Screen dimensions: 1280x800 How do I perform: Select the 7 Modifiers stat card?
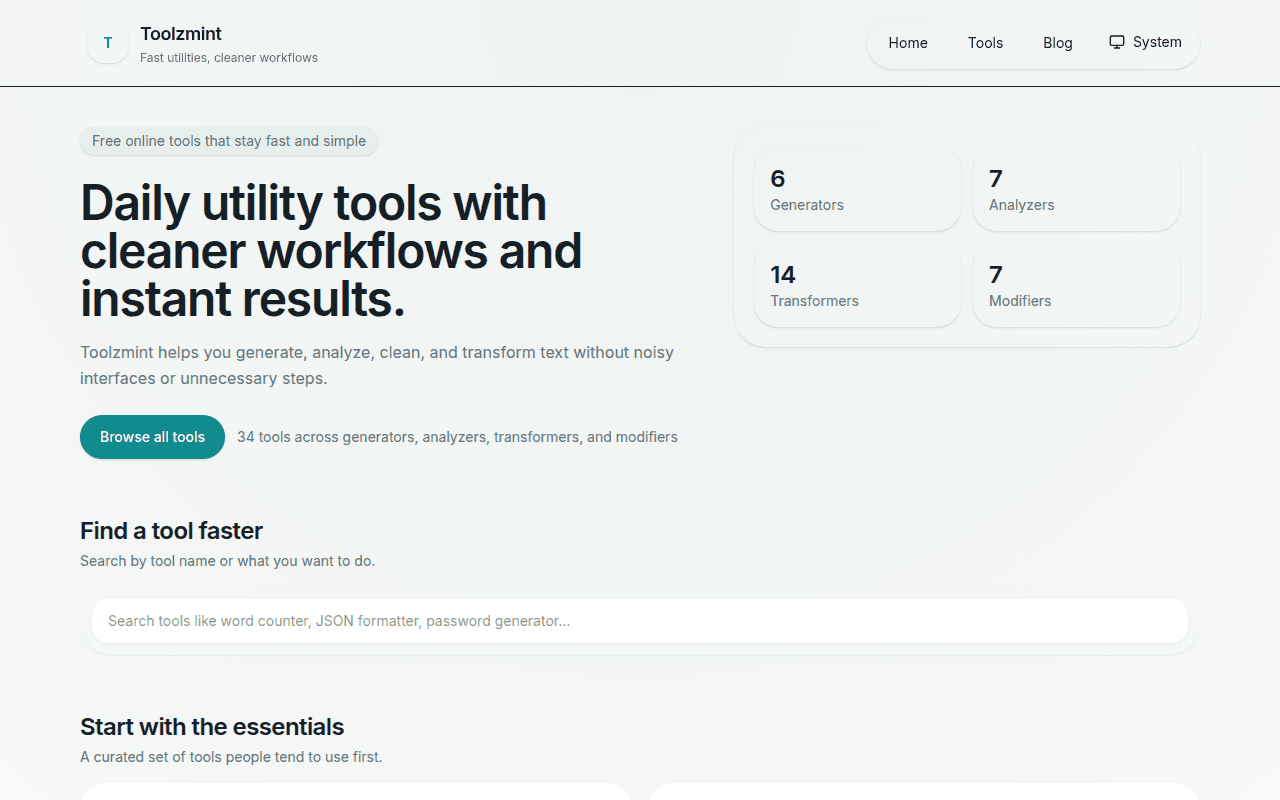(1076, 286)
